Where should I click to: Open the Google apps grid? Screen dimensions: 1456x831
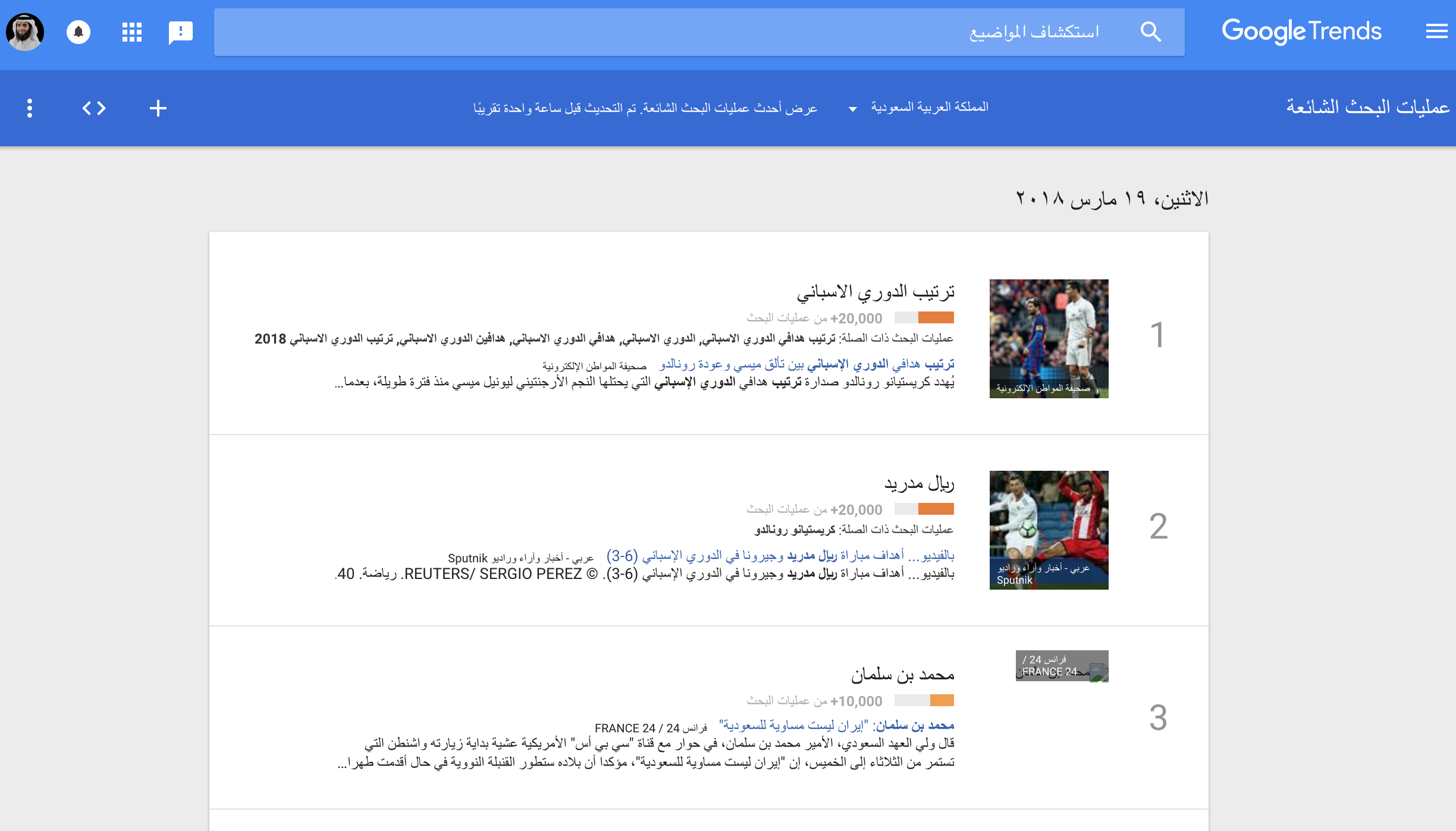(x=131, y=32)
